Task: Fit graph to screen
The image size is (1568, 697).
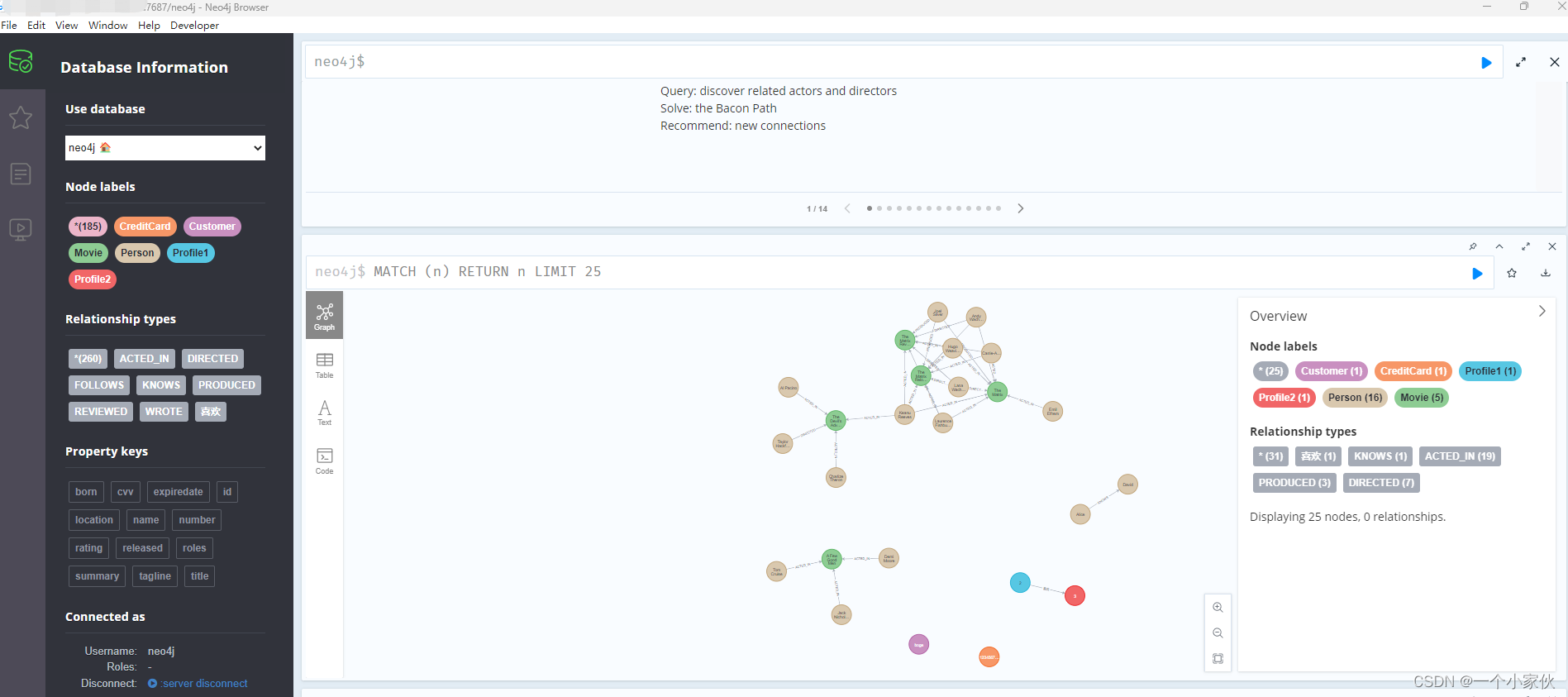Action: (1218, 659)
